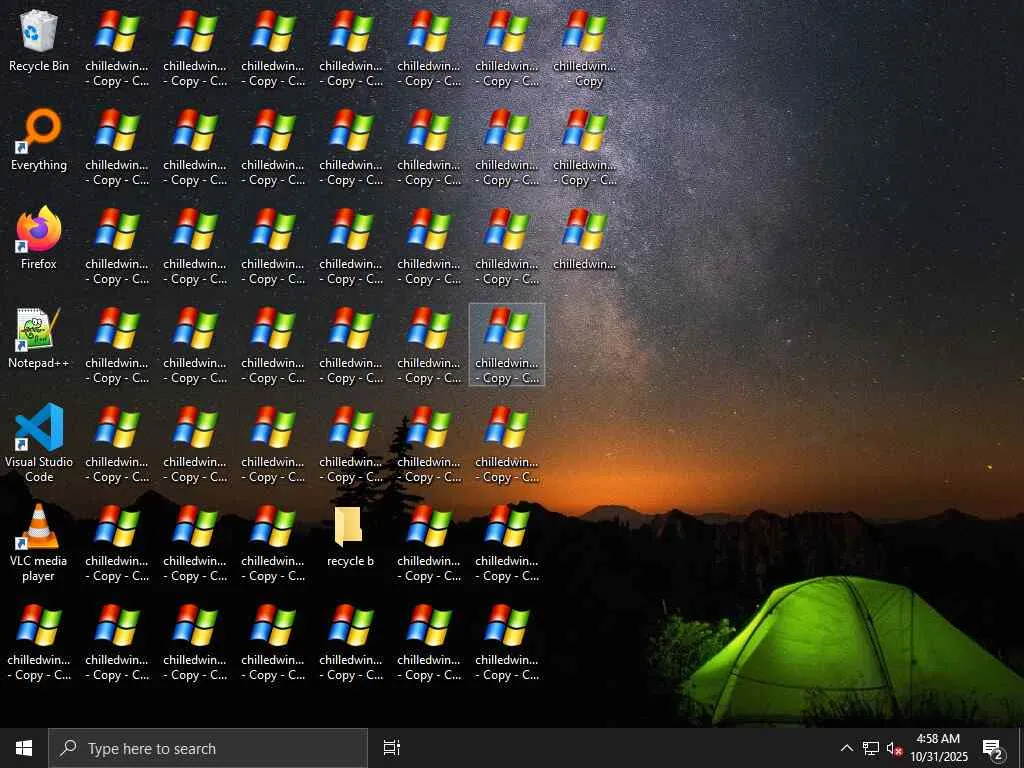Select the chilledwin icon immediately right of Recycle Bin

tap(117, 49)
